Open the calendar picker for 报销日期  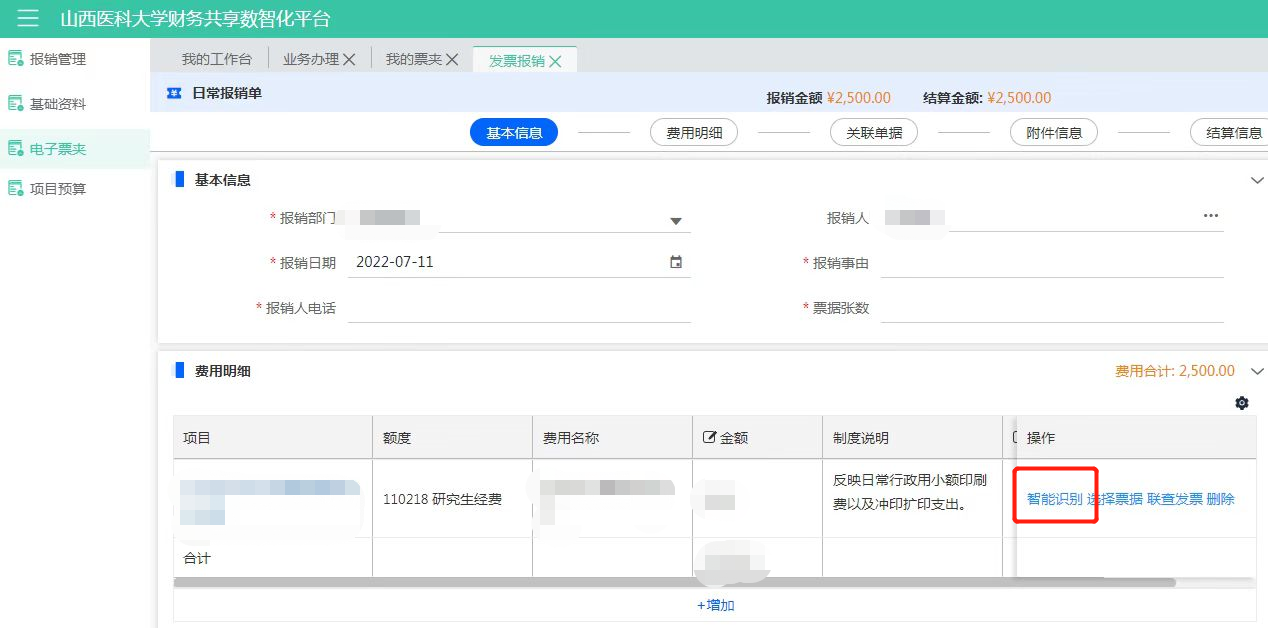coord(676,262)
